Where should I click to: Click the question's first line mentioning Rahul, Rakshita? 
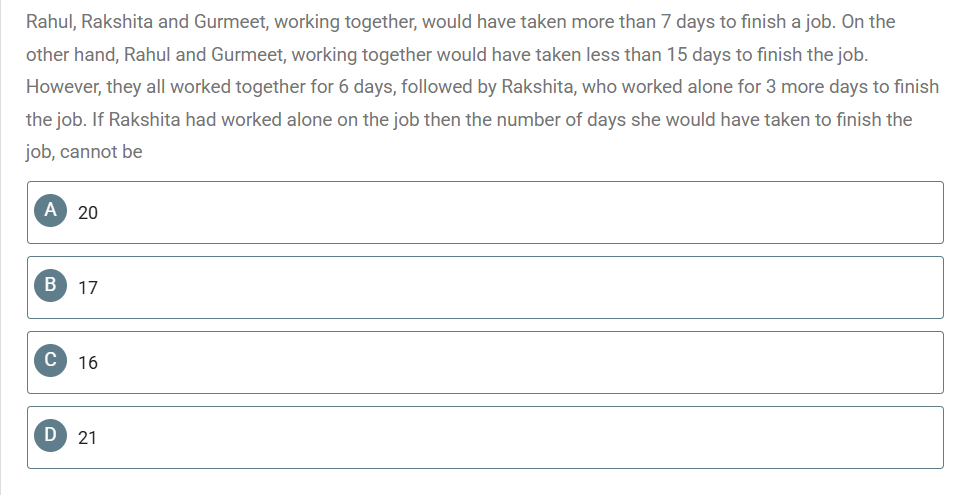(x=460, y=22)
